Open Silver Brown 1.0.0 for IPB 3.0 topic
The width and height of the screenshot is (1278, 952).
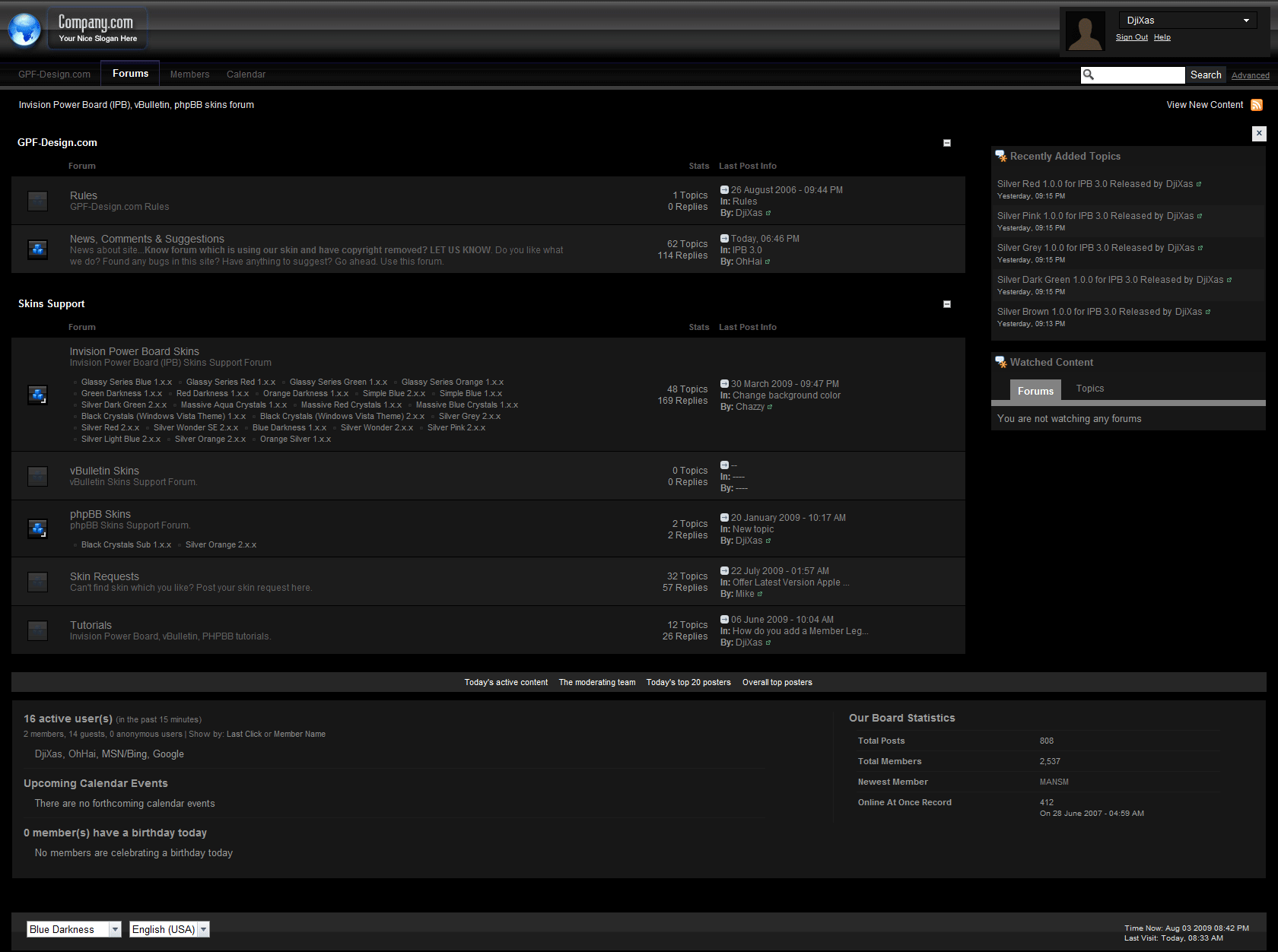(1100, 312)
